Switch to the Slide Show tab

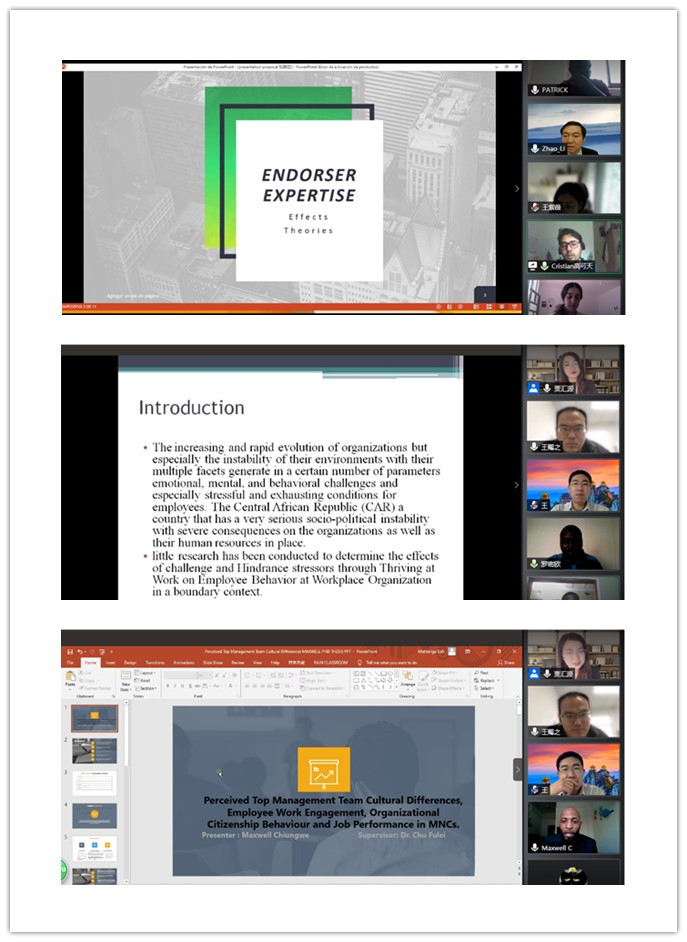(213, 662)
